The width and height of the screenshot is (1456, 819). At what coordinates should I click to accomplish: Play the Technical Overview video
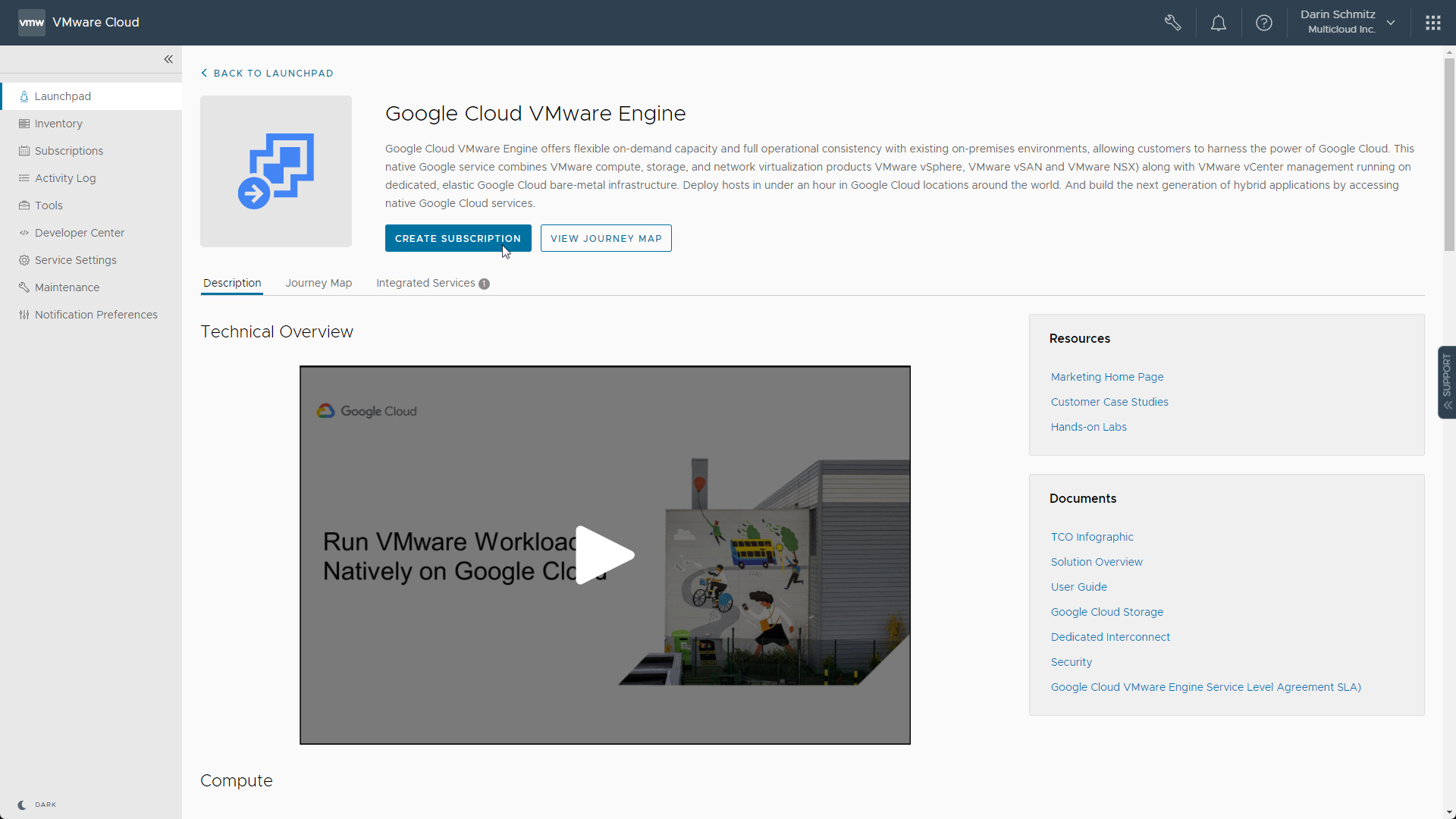605,555
